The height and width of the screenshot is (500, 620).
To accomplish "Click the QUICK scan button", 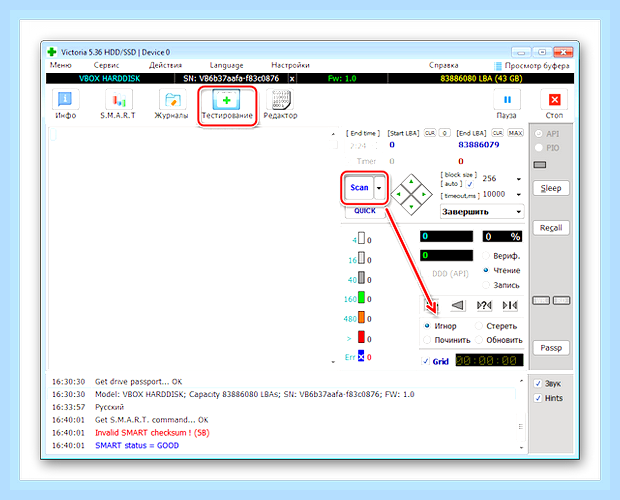I will (x=365, y=211).
